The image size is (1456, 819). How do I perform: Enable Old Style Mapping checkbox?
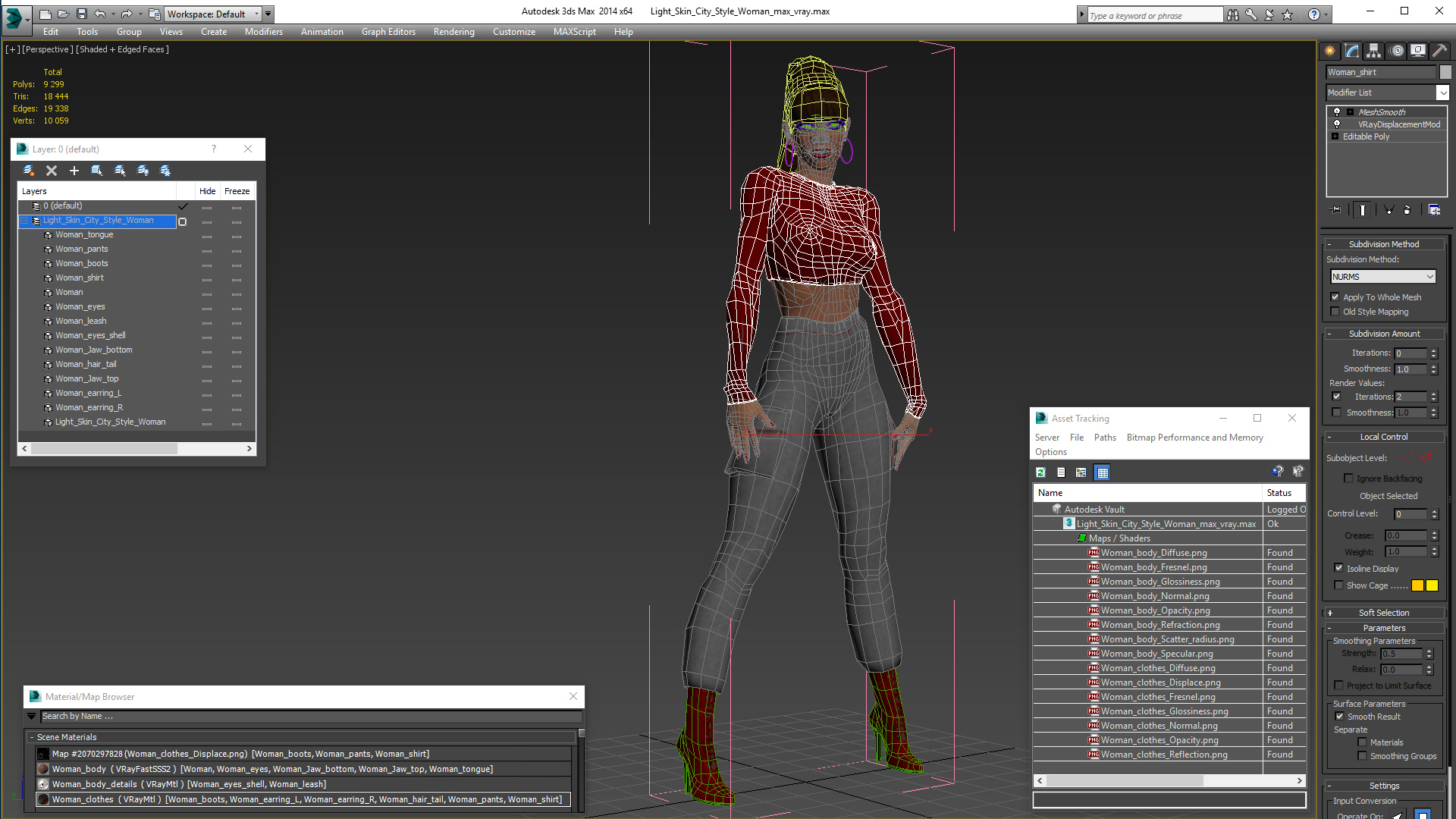tap(1335, 312)
